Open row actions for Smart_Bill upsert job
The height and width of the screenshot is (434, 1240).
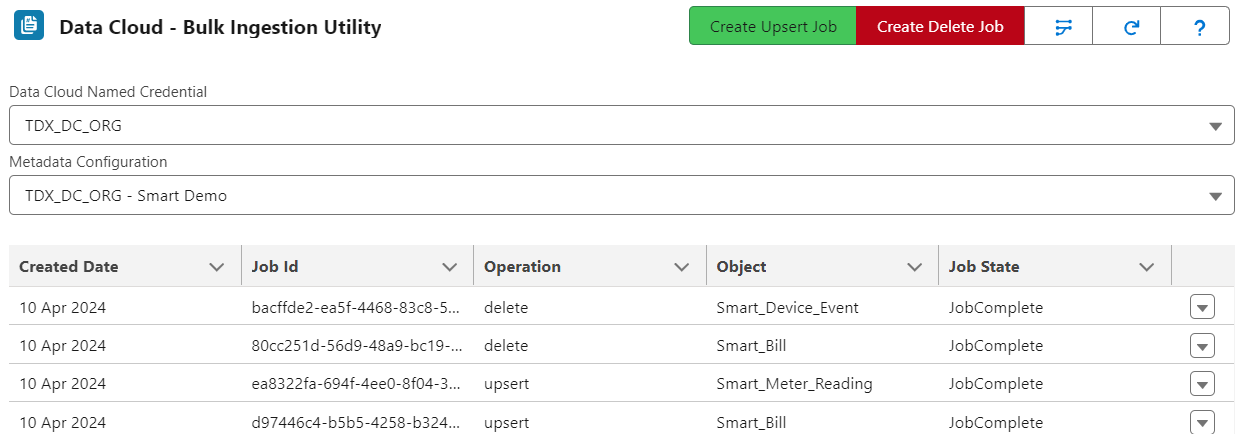(1202, 421)
